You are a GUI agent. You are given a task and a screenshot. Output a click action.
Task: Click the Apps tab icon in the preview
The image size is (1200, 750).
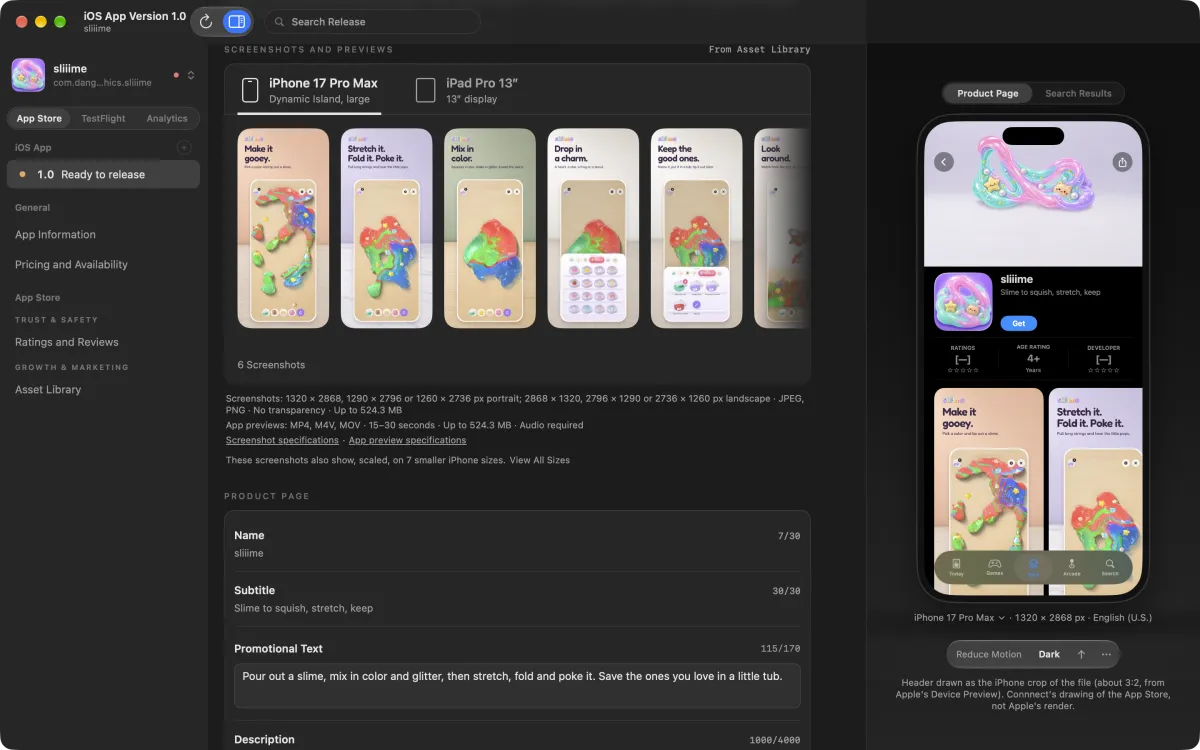[x=1033, y=567]
